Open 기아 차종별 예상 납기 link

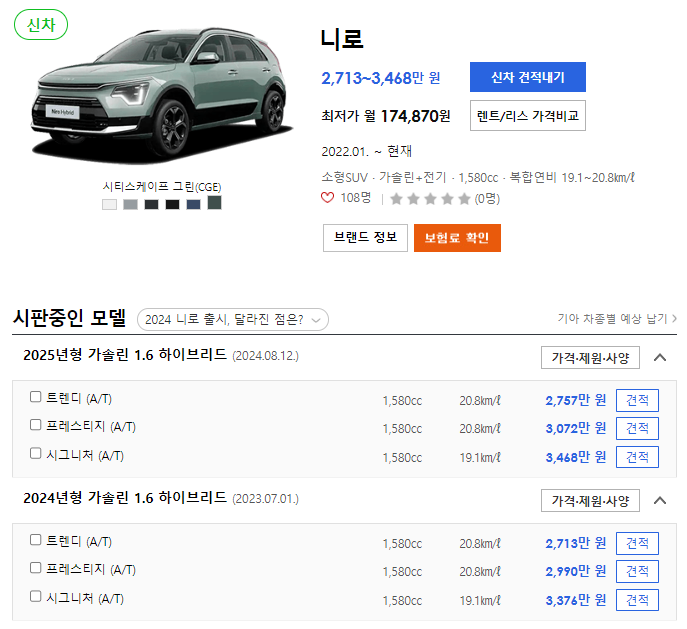pos(617,318)
